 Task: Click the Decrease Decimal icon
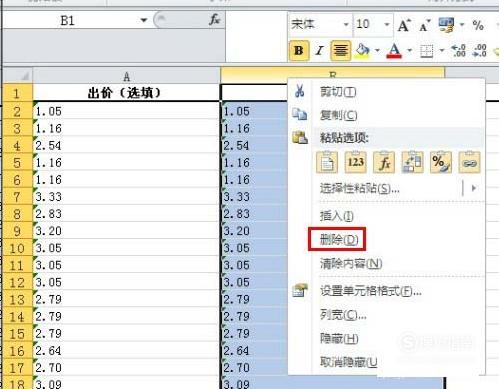pos(480,50)
